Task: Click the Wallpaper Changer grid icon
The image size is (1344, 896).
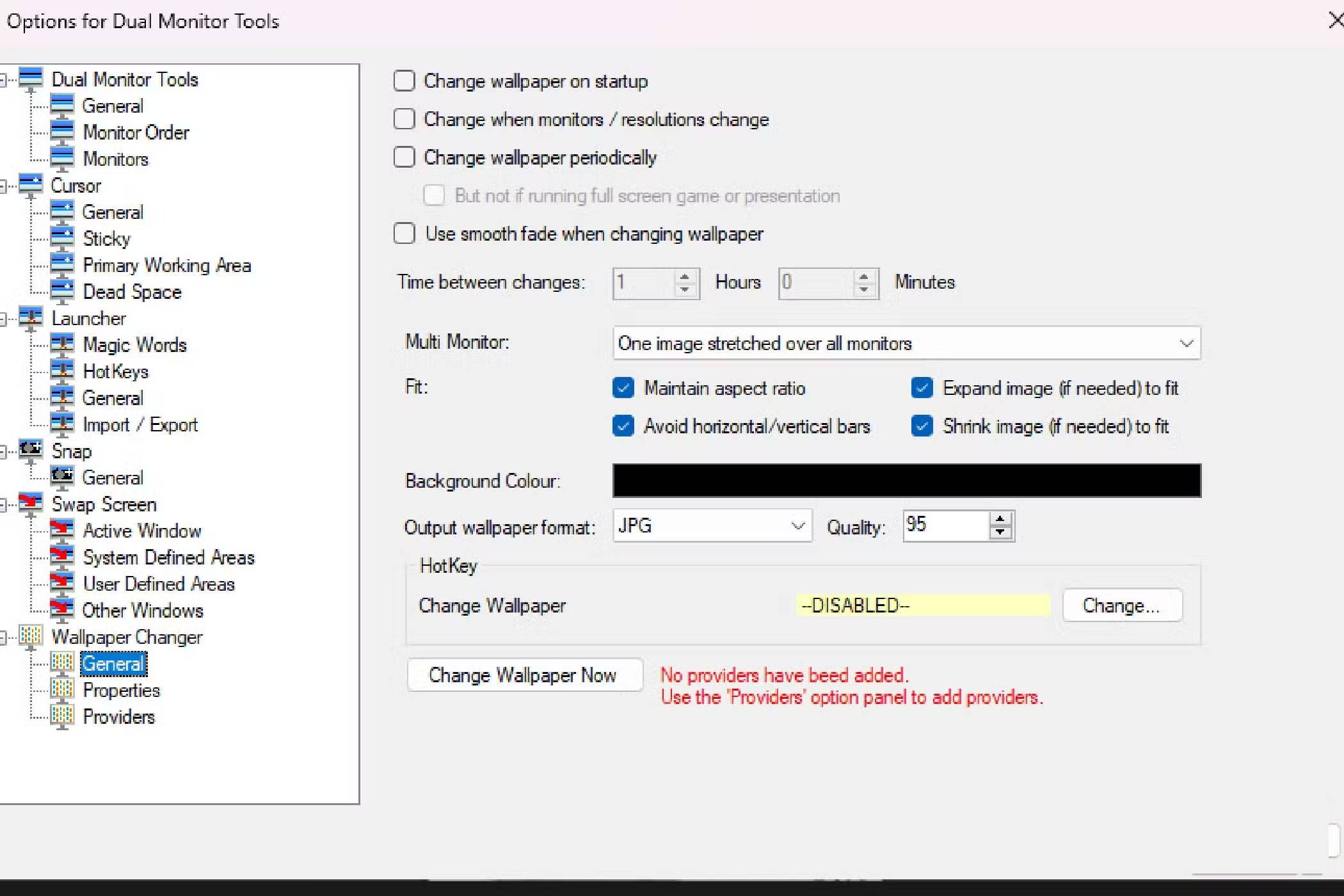Action: point(30,636)
